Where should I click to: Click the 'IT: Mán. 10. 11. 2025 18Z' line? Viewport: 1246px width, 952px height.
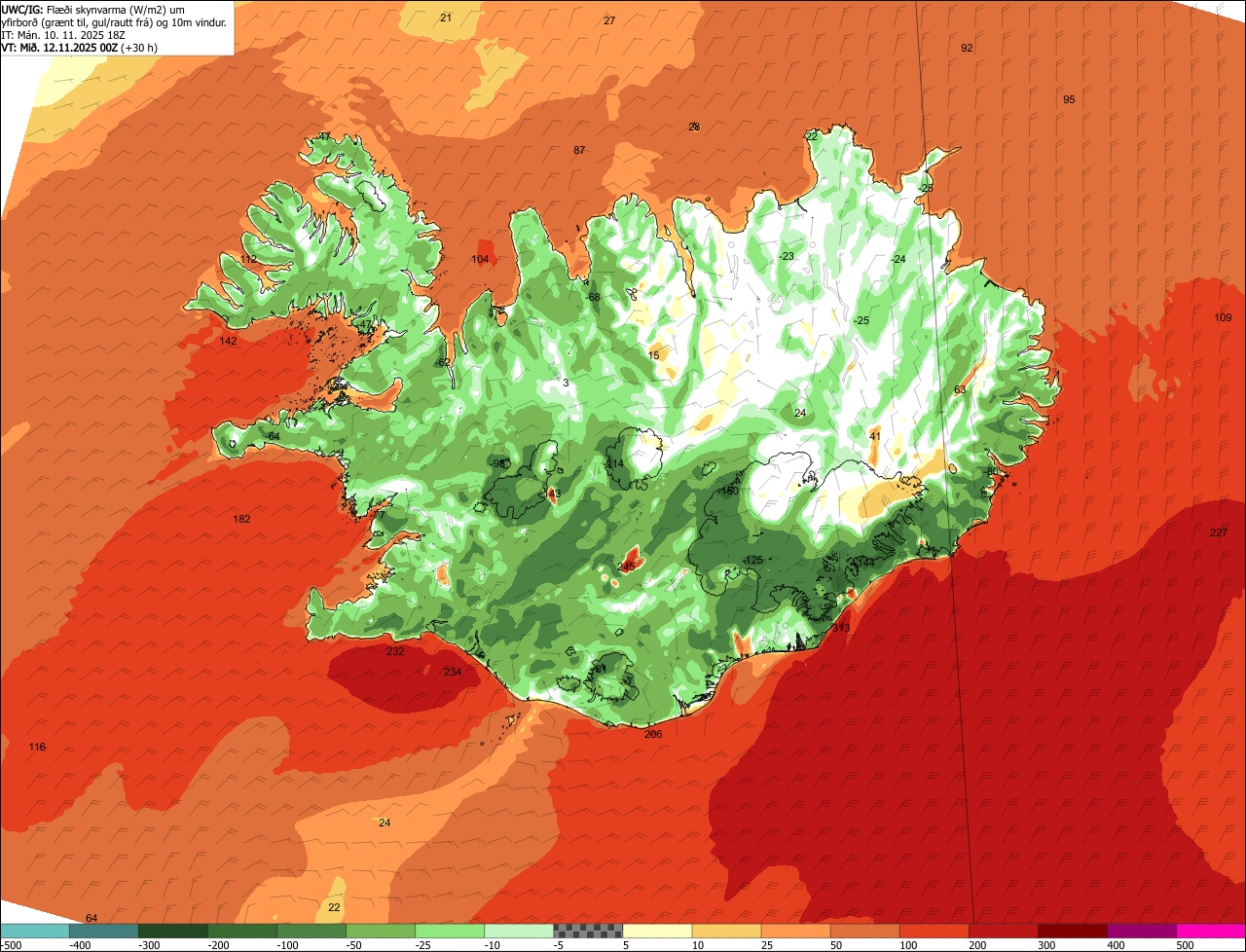61,34
